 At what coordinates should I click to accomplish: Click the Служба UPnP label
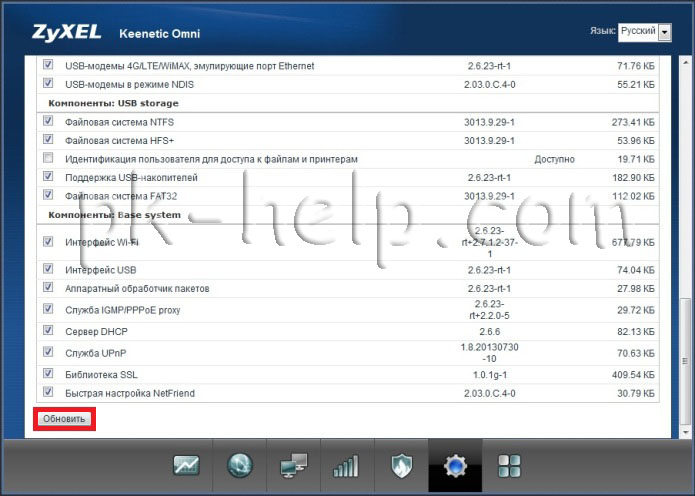[96, 353]
